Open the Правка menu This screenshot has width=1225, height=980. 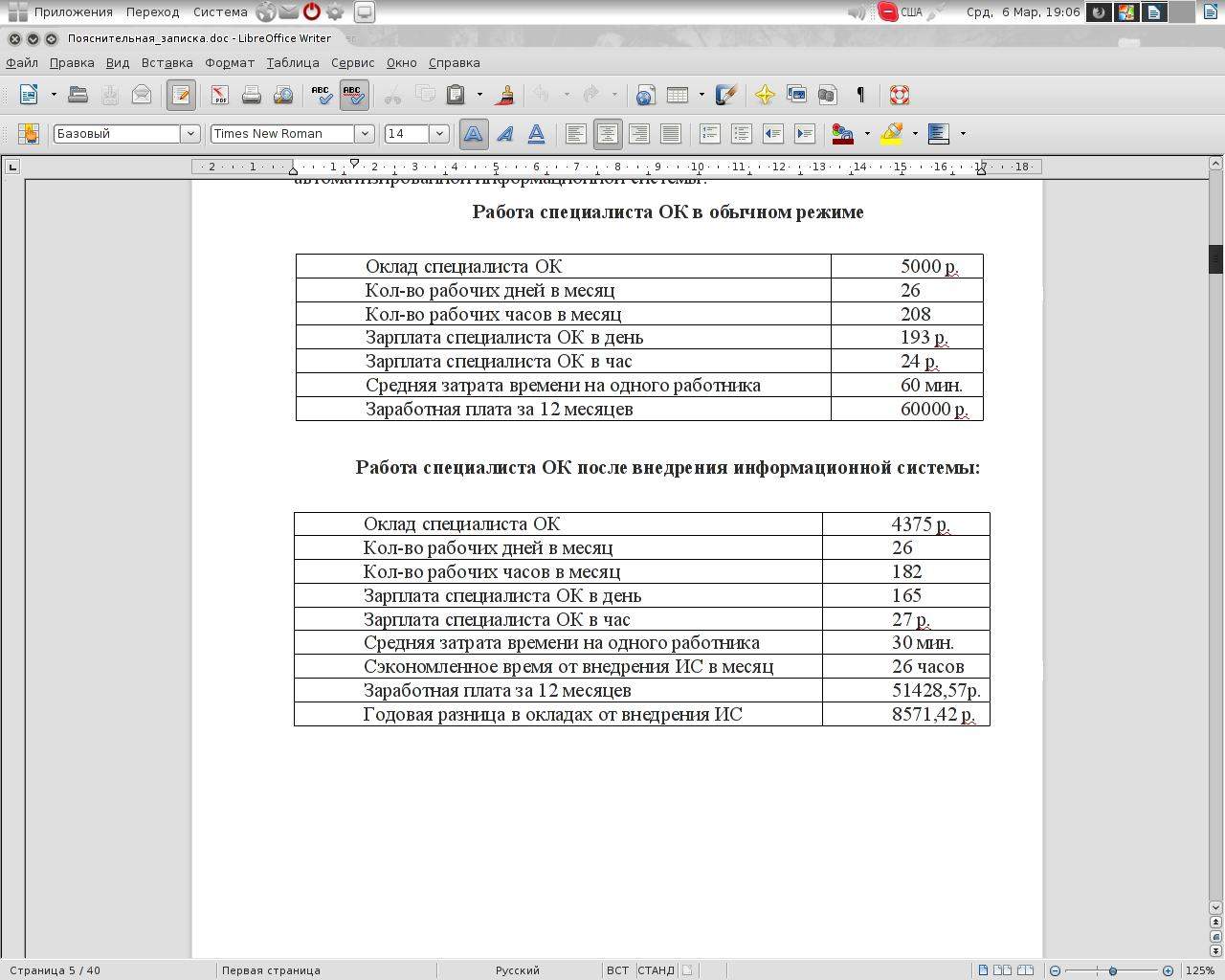[x=72, y=62]
